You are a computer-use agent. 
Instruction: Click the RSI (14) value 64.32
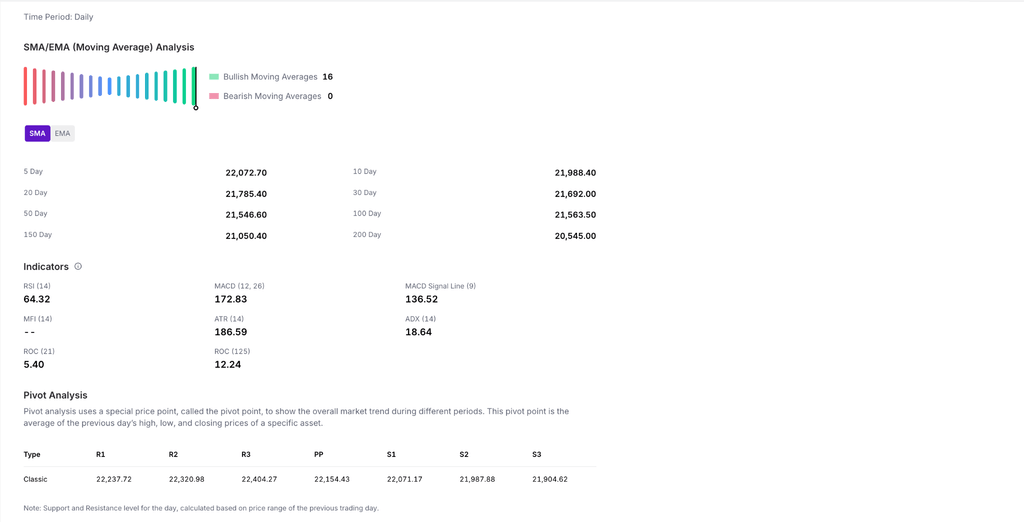tap(37, 299)
